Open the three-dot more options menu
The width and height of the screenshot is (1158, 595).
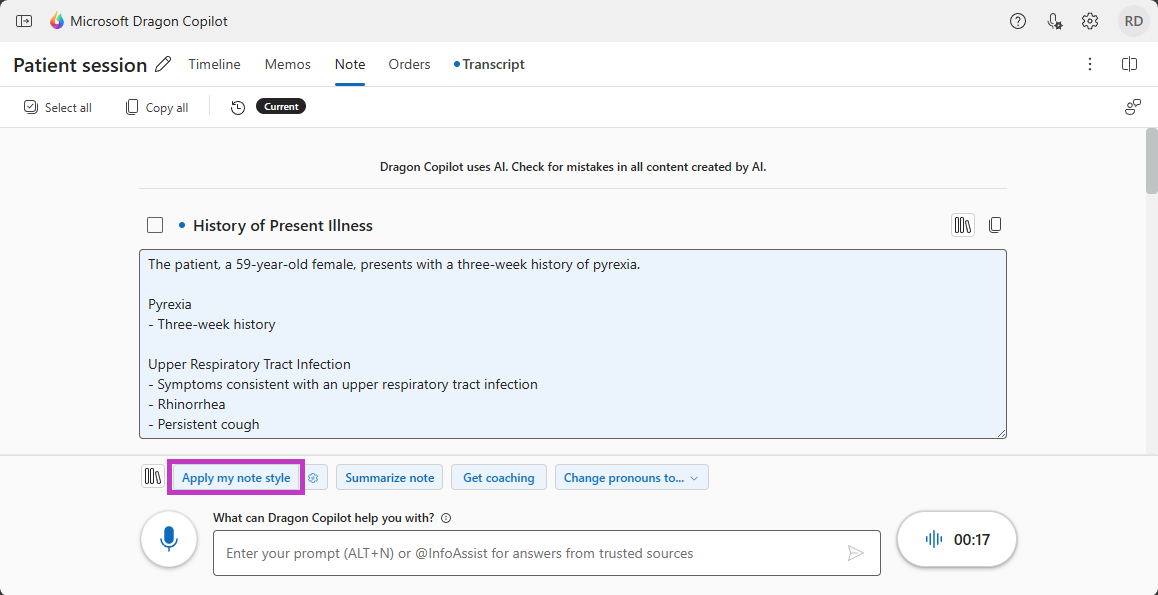pos(1090,64)
